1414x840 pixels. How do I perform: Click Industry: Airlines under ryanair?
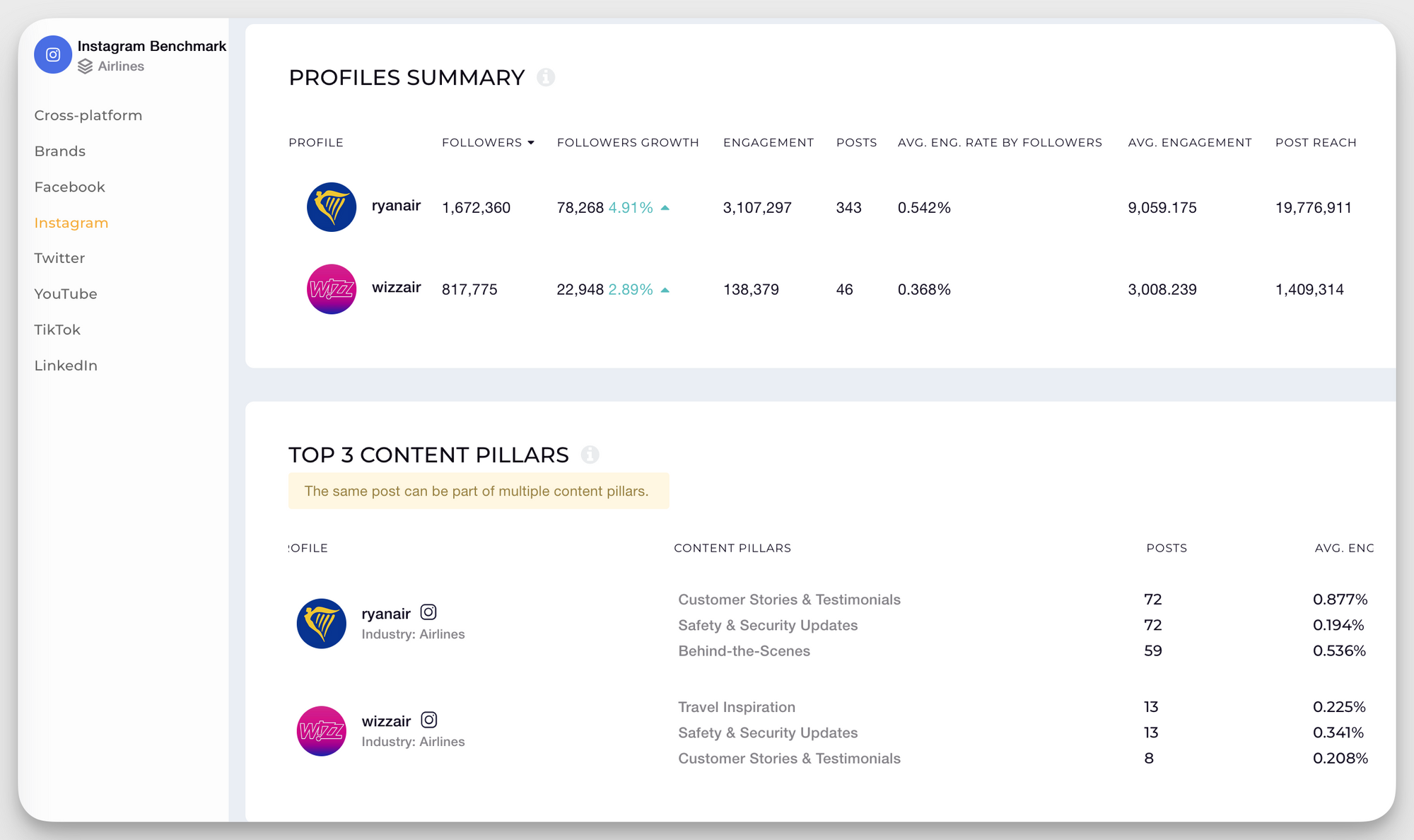(x=413, y=634)
